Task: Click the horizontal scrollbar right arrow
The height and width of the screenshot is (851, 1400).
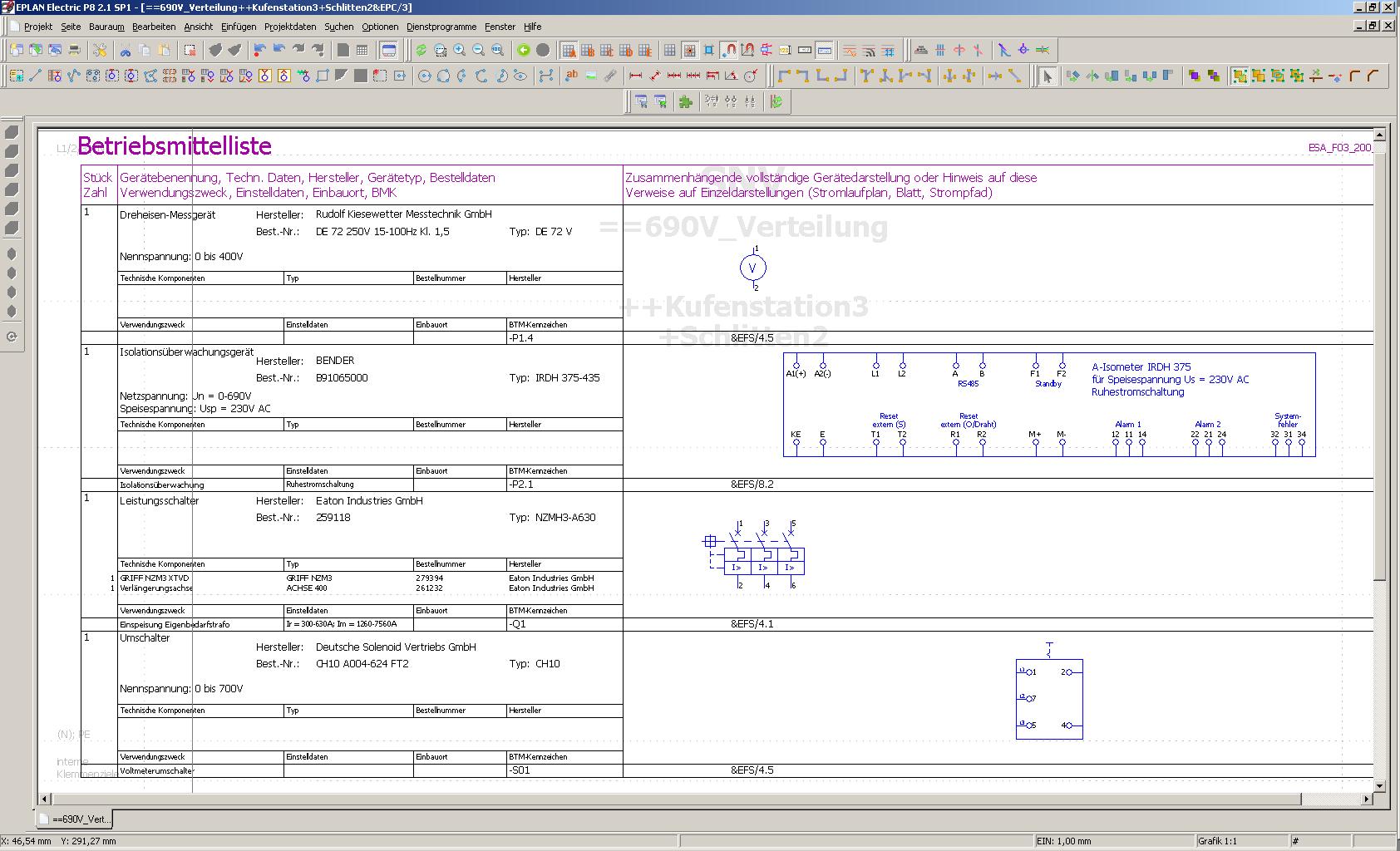Action: pos(1367,799)
